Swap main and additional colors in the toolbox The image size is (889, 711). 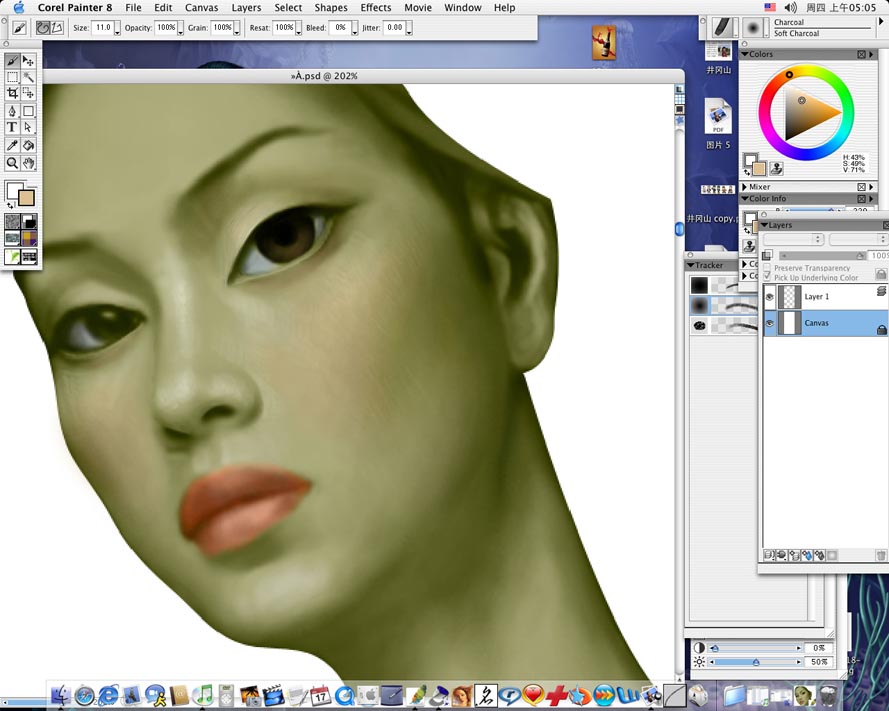(x=10, y=205)
